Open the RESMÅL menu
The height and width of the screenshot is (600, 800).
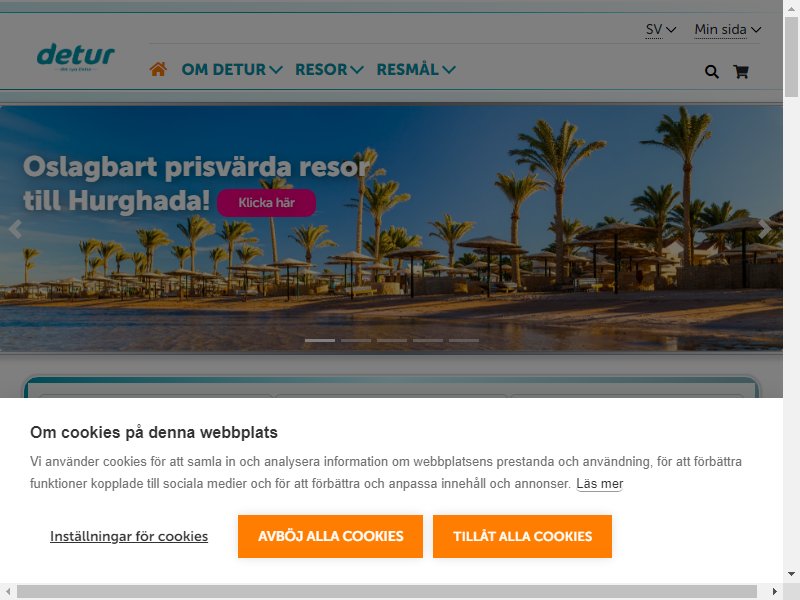click(x=416, y=69)
